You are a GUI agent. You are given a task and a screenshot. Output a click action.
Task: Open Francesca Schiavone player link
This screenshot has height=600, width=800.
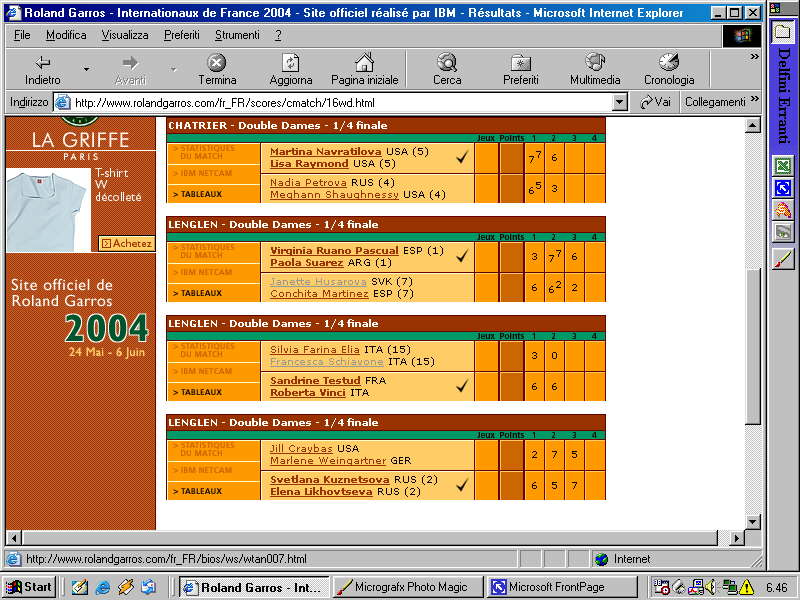[x=327, y=362]
